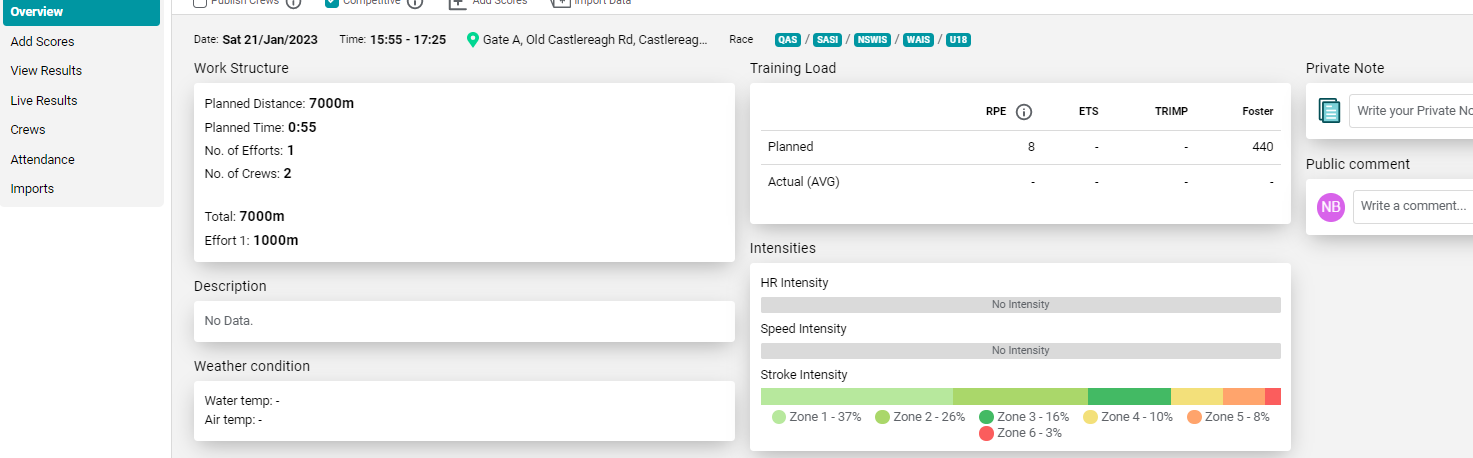Toggle the Competitive checkbox
The height and width of the screenshot is (458, 1473).
pos(332,3)
